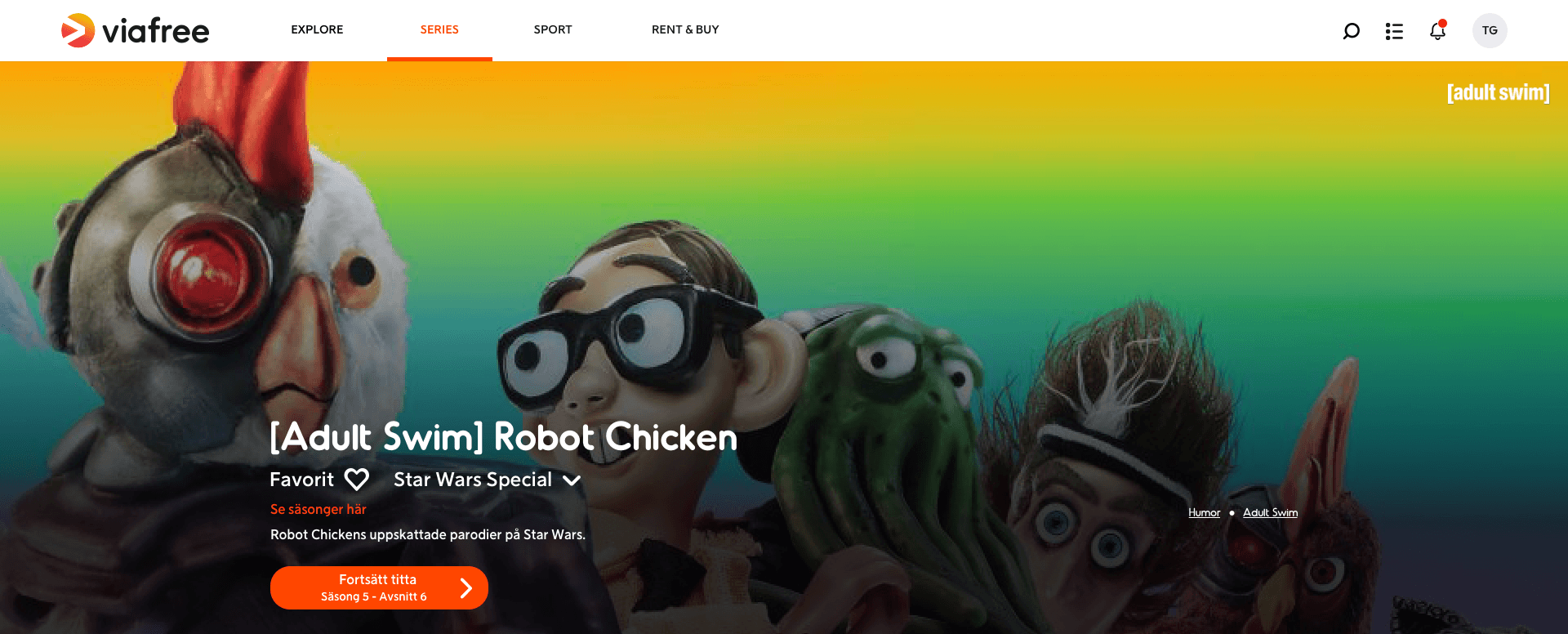Click the viafree wordmark text
1568x634 pixels.
(x=156, y=31)
